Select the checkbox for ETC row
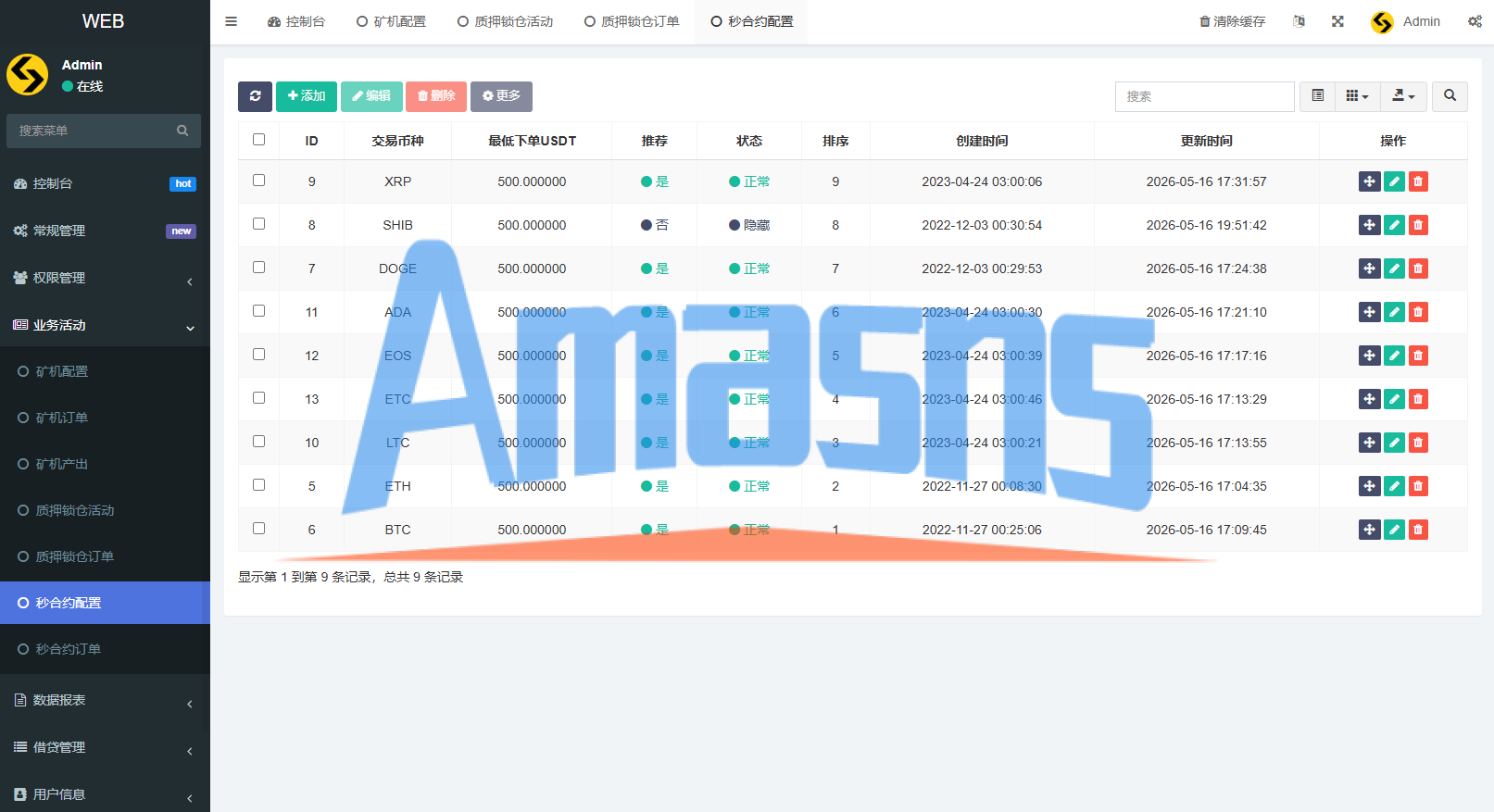The height and width of the screenshot is (812, 1494). pyautogui.click(x=258, y=398)
